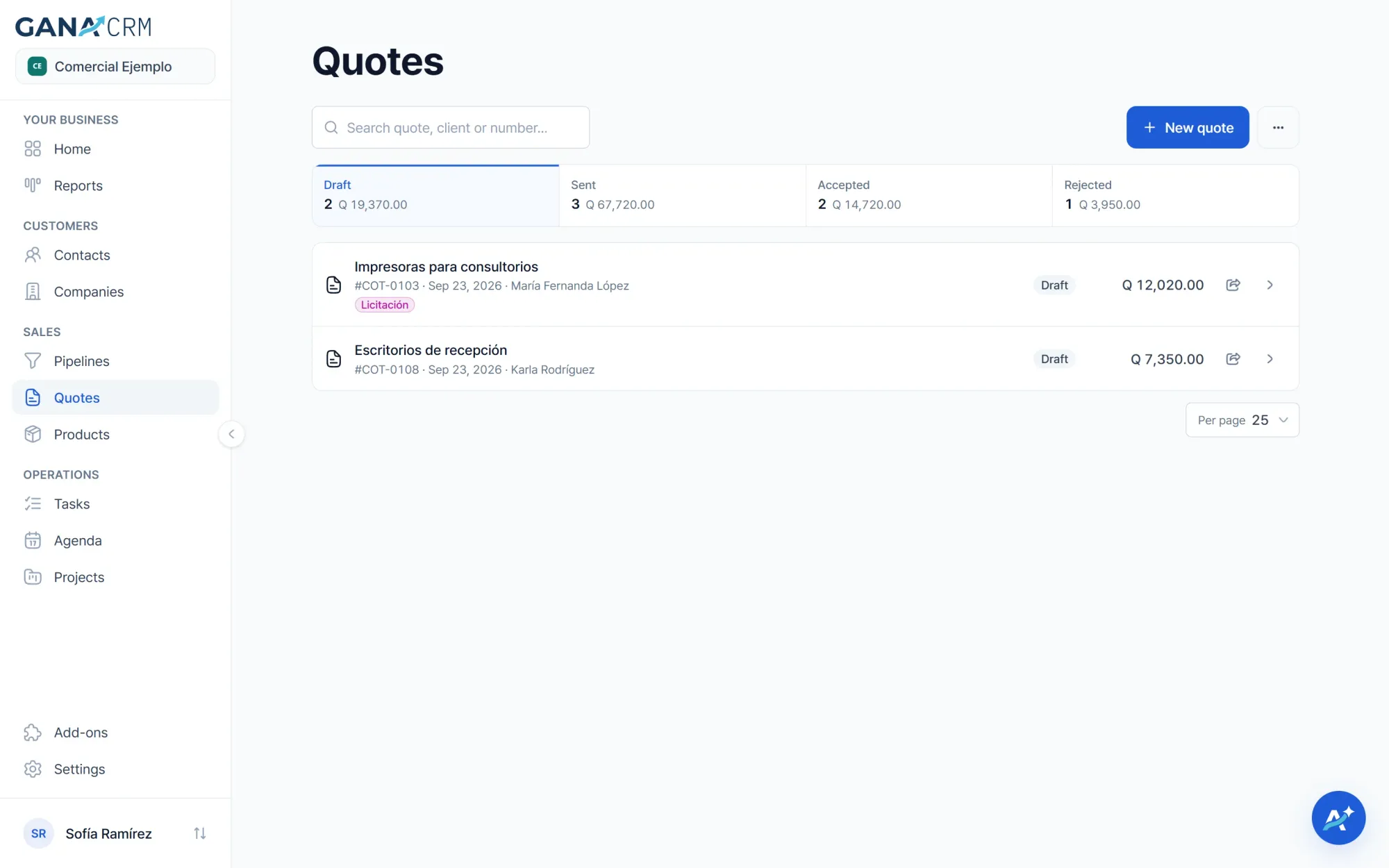The height and width of the screenshot is (868, 1389).
Task: Open the Impresoras para consultorios quote title
Action: click(446, 267)
